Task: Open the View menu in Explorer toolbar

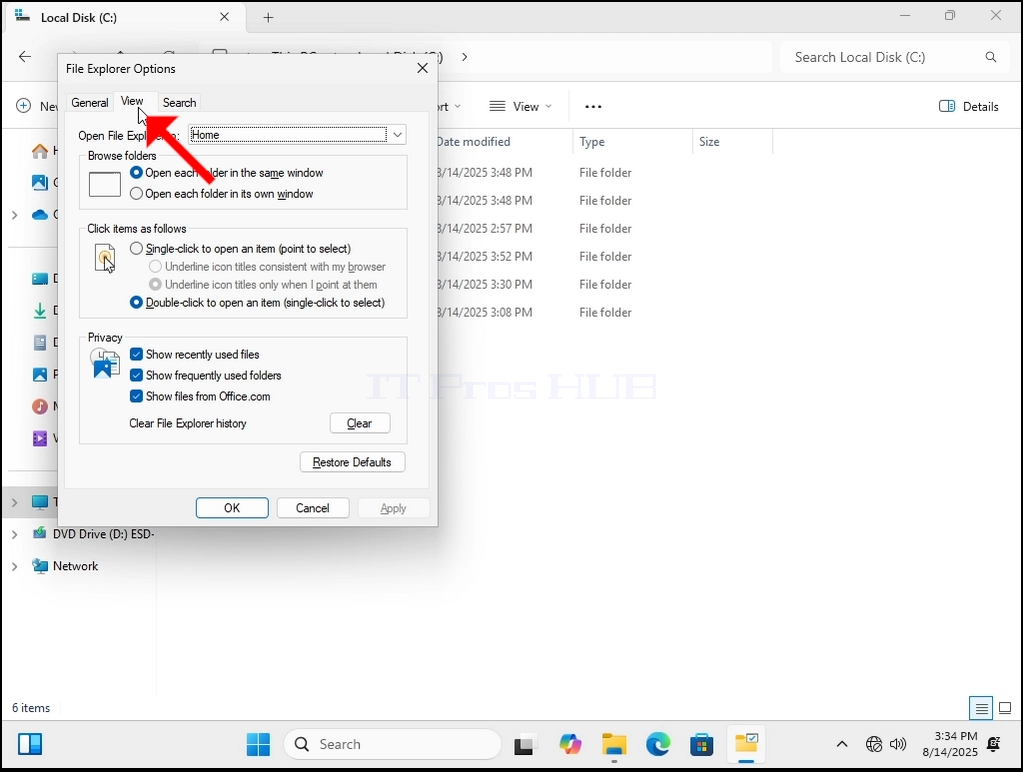Action: point(521,106)
